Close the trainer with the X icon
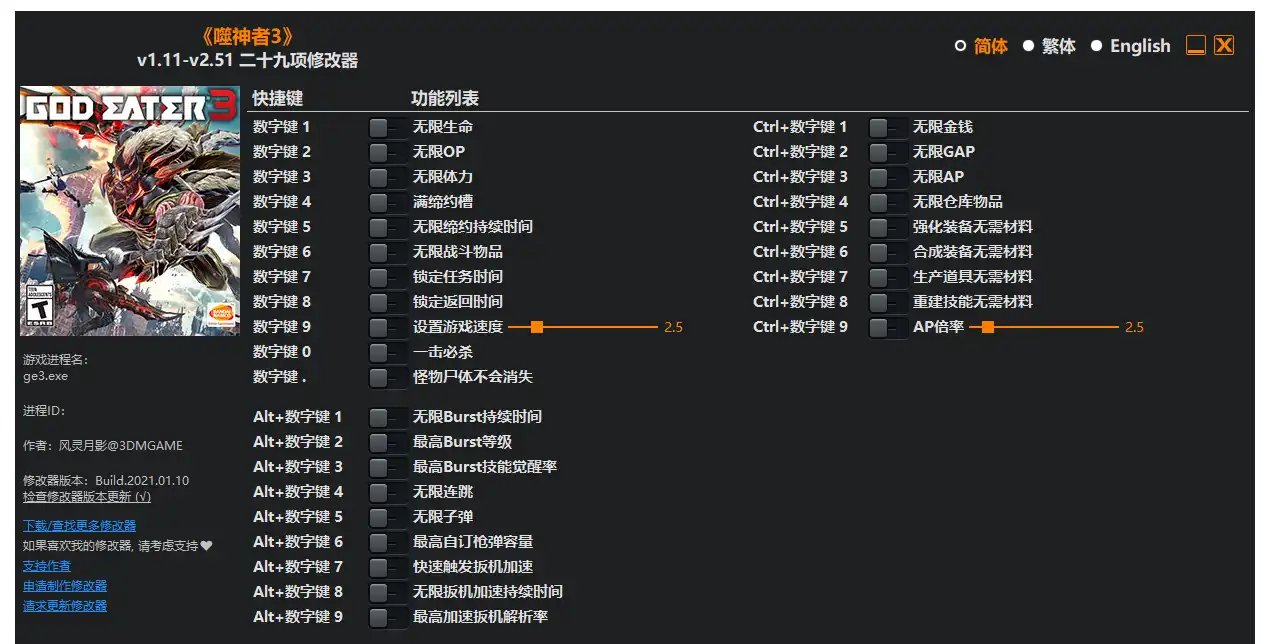This screenshot has width=1267, height=644. coord(1224,46)
